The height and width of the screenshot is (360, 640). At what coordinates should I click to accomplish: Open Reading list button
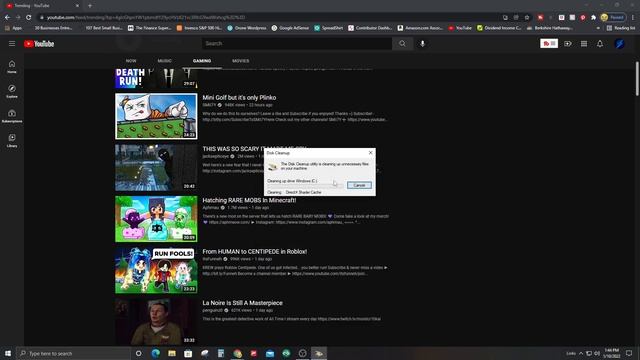point(621,28)
